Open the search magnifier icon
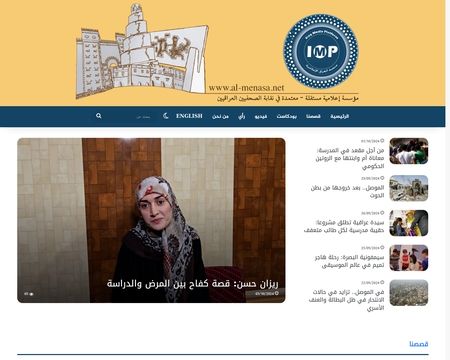The height and width of the screenshot is (360, 450). (99, 116)
